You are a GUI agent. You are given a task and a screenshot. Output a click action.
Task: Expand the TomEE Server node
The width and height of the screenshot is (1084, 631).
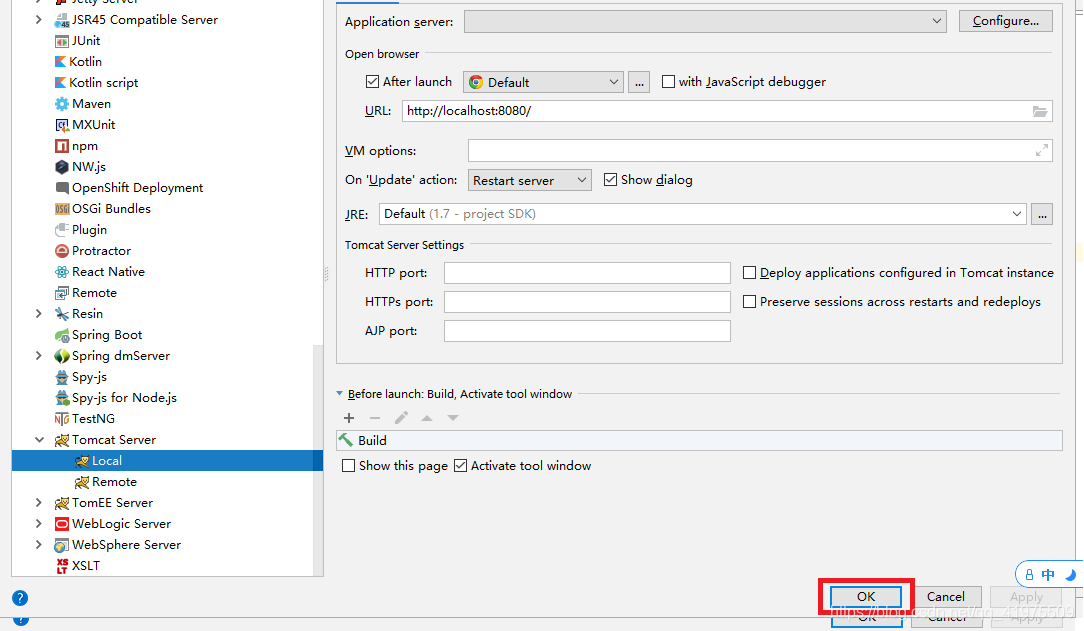click(x=39, y=503)
